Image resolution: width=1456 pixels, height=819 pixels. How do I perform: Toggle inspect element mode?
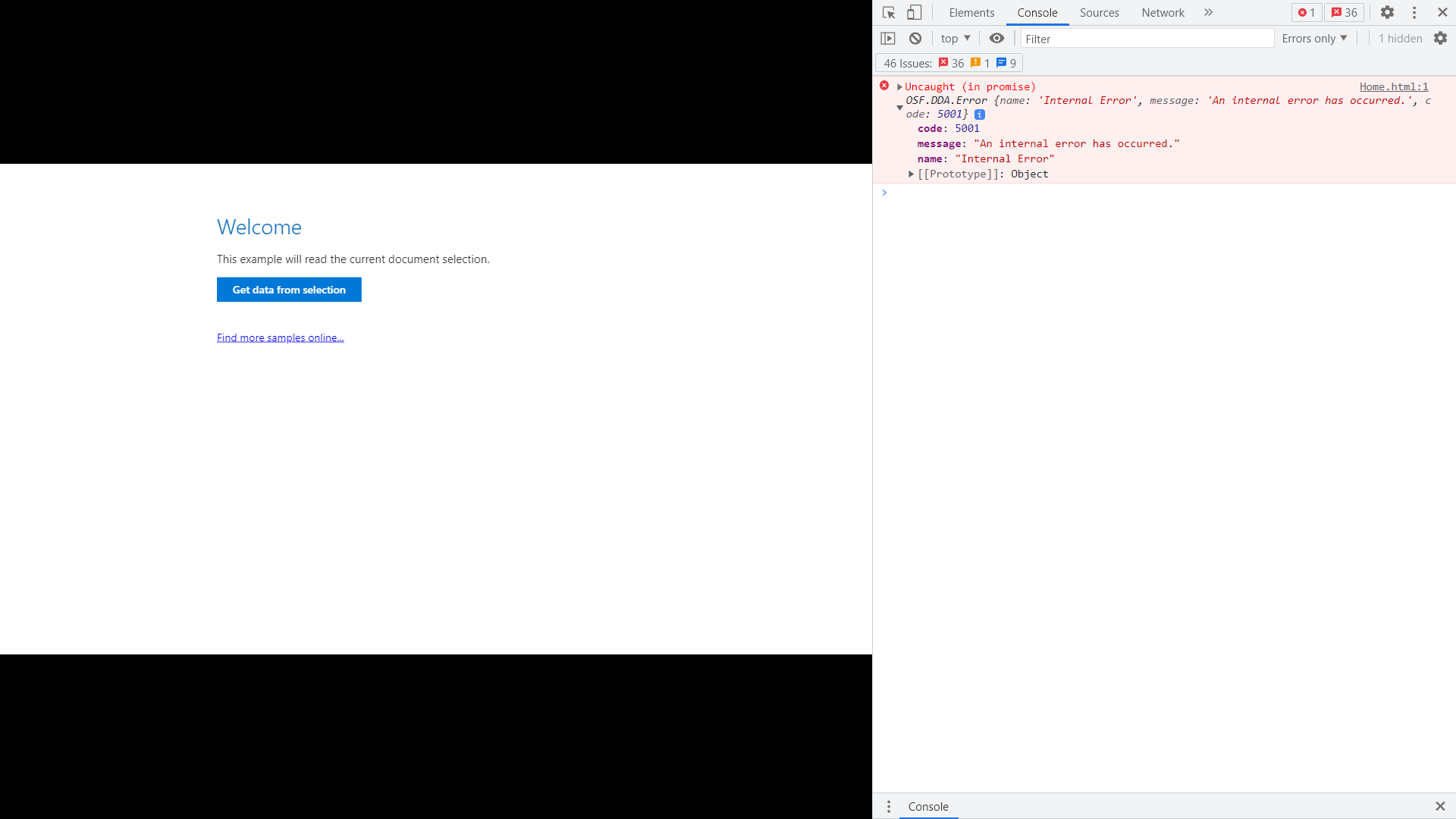pos(889,12)
